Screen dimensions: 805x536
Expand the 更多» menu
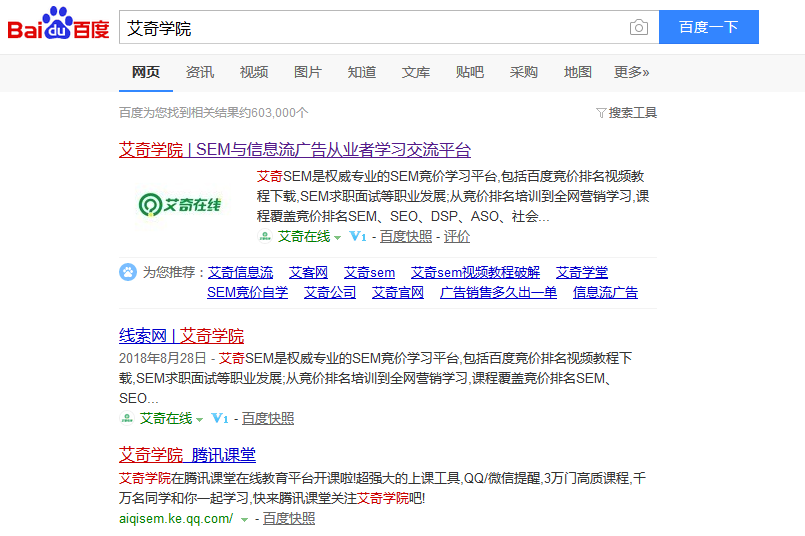[x=631, y=72]
